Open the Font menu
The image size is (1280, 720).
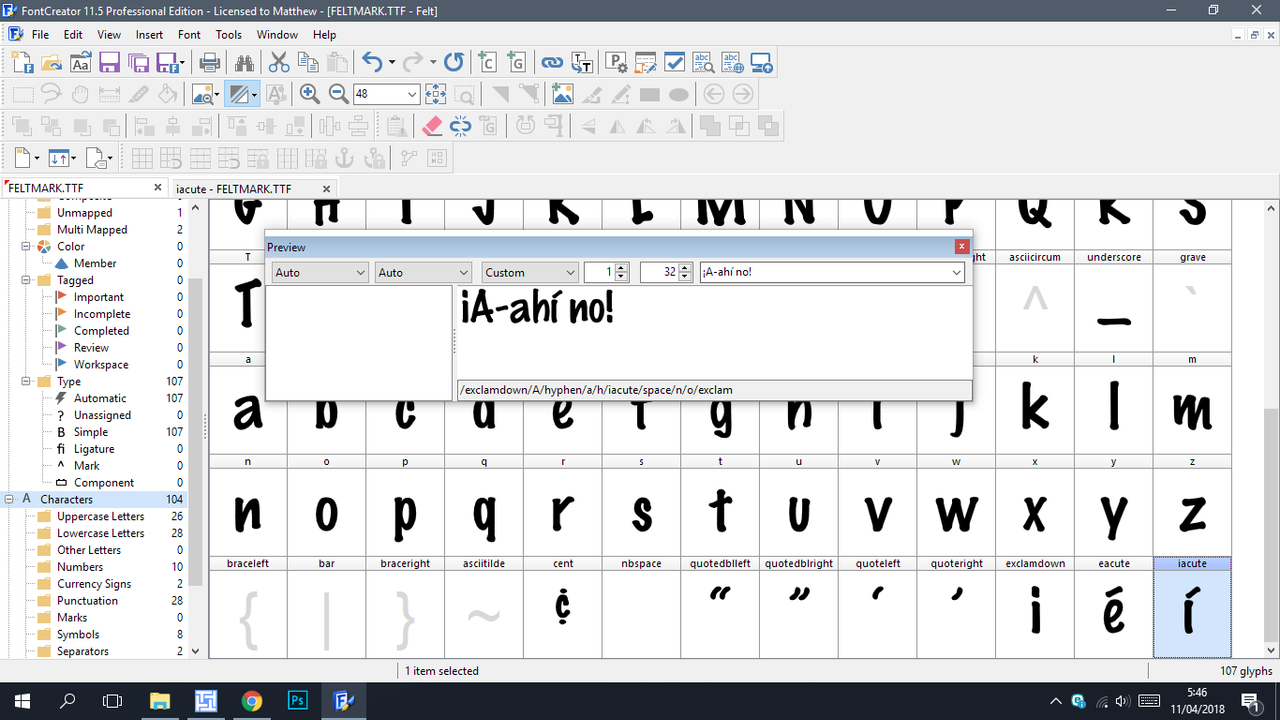[x=189, y=34]
